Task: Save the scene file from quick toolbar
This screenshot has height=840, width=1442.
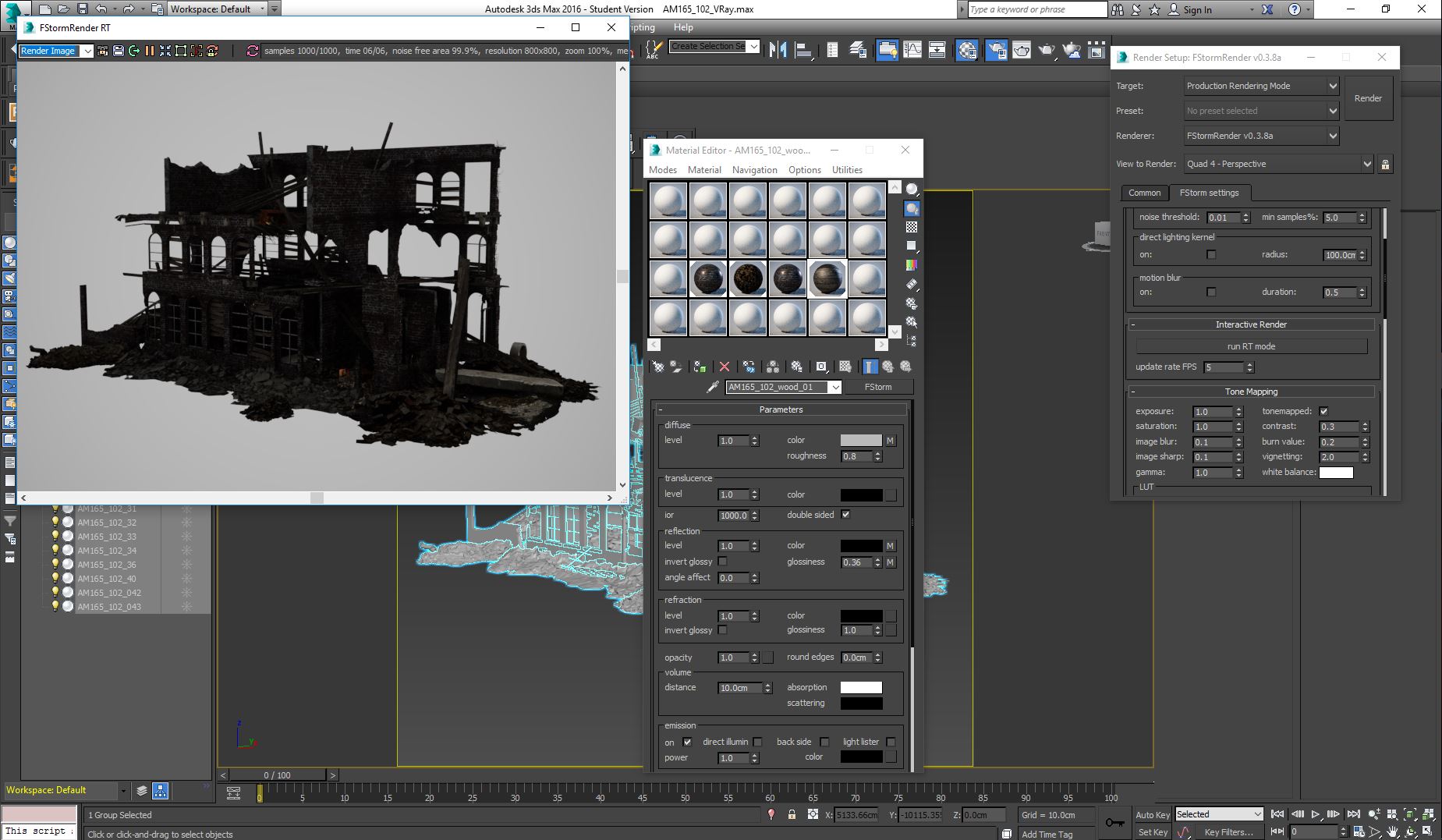Action: [82, 9]
